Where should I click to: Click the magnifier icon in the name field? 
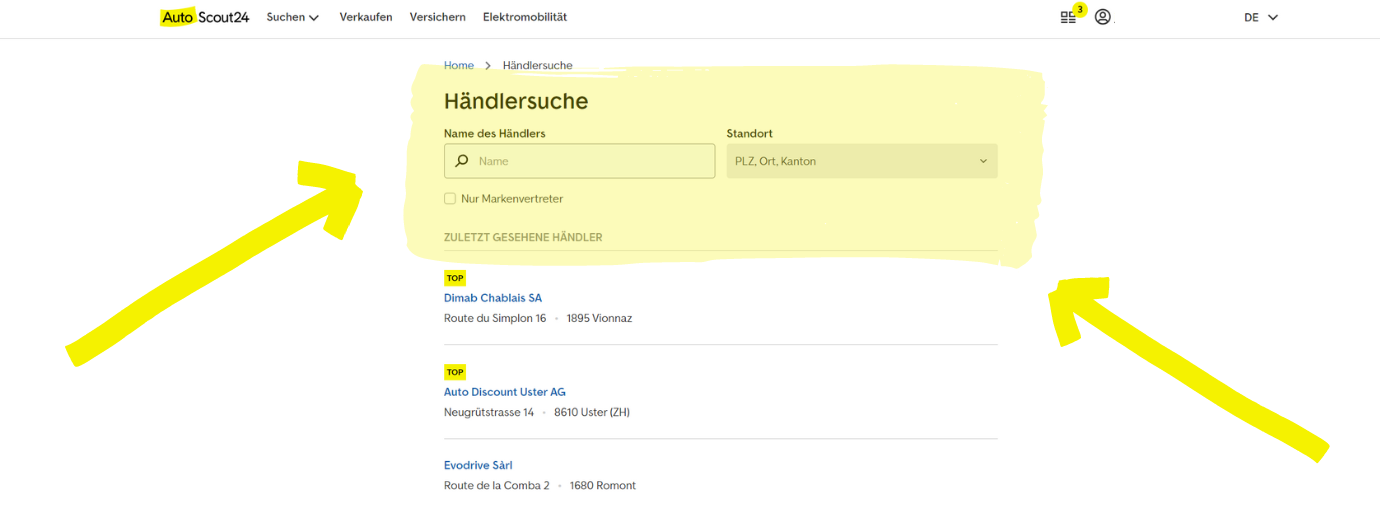click(x=462, y=161)
